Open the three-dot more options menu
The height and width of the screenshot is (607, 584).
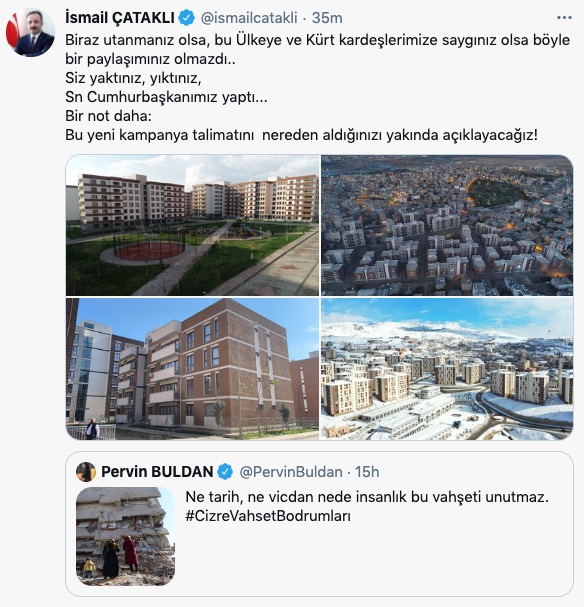pyautogui.click(x=564, y=18)
